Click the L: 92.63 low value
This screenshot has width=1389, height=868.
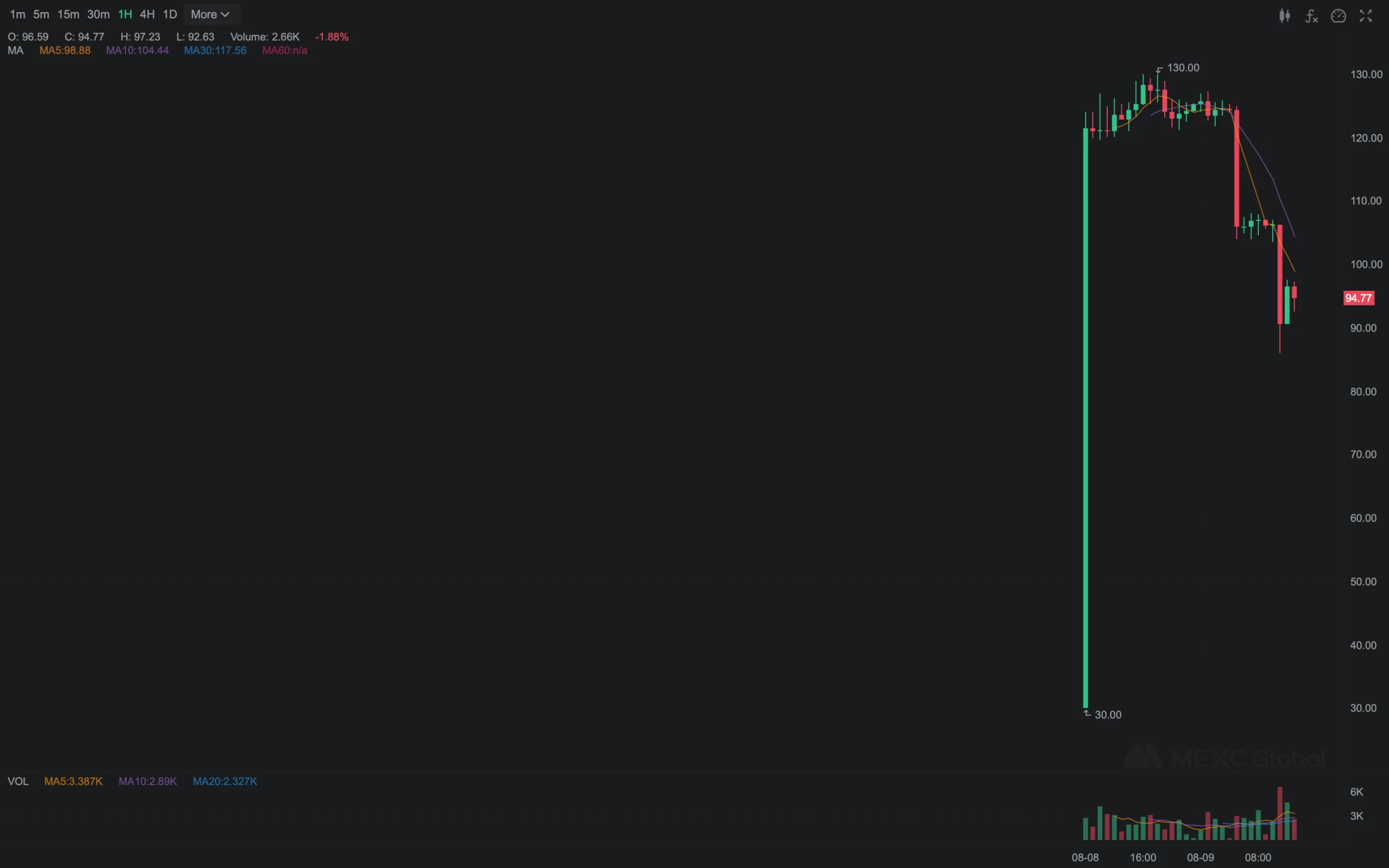coord(195,37)
